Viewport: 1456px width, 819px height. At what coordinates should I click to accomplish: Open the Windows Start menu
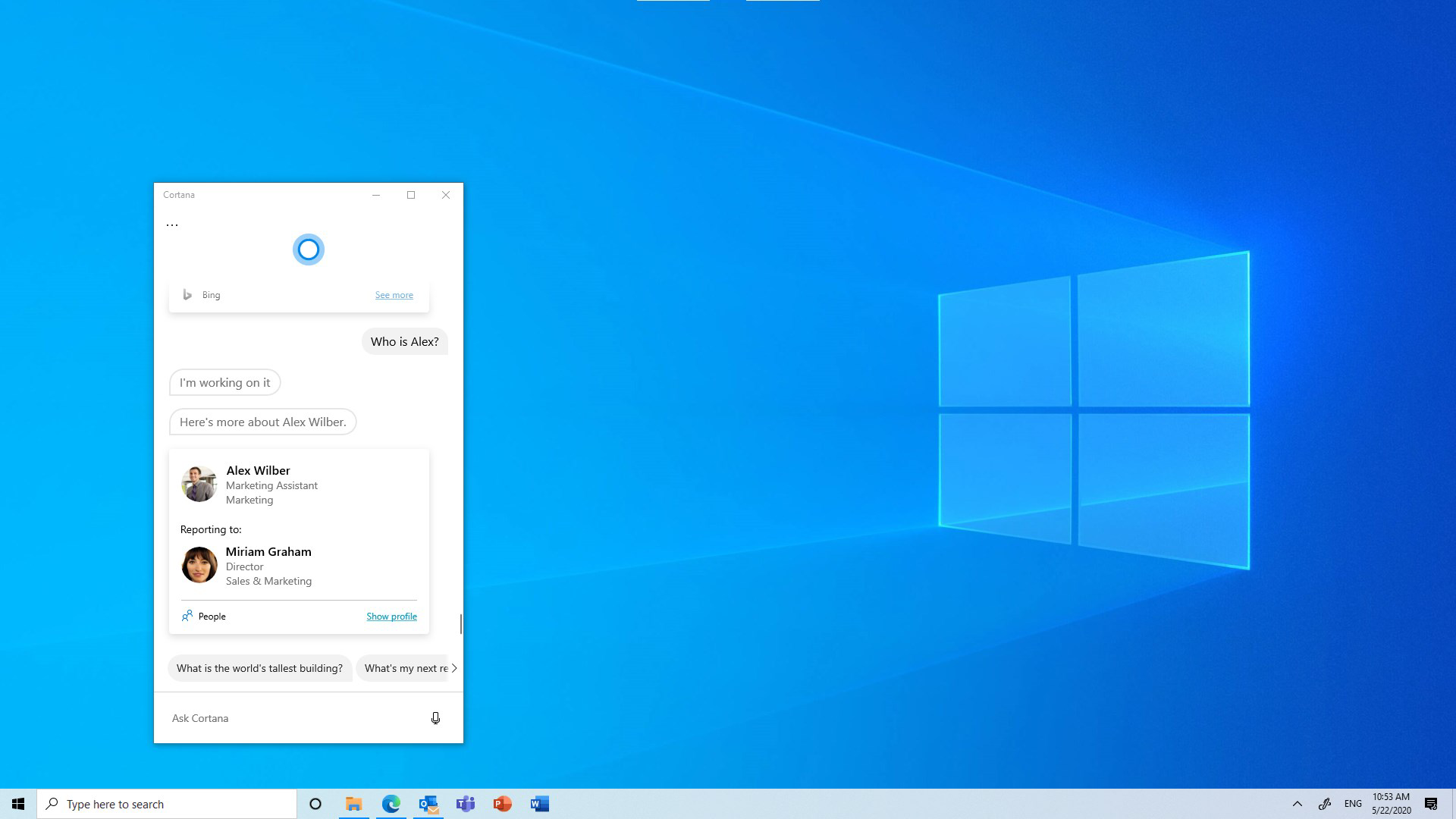coord(17,803)
